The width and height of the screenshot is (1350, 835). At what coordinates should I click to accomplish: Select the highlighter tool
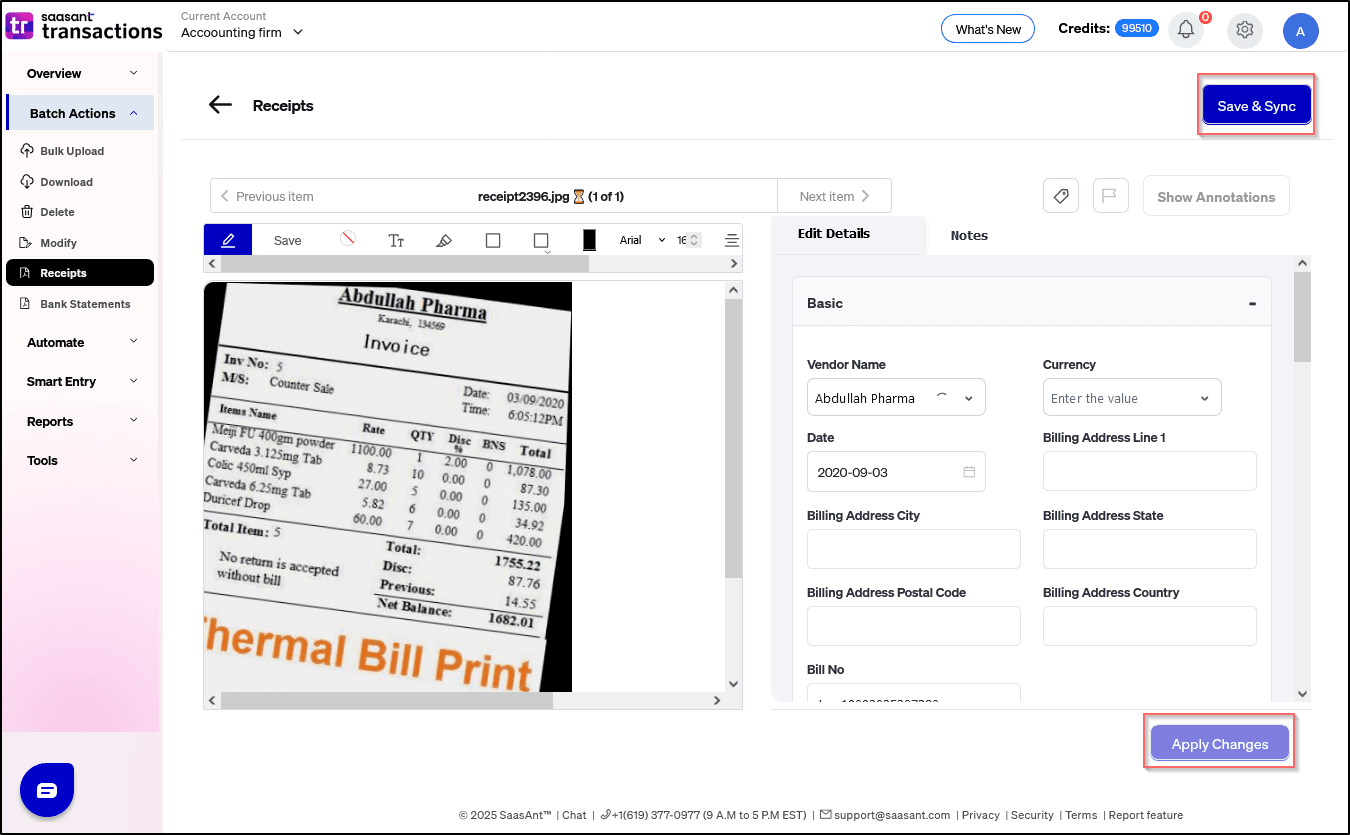pyautogui.click(x=444, y=240)
